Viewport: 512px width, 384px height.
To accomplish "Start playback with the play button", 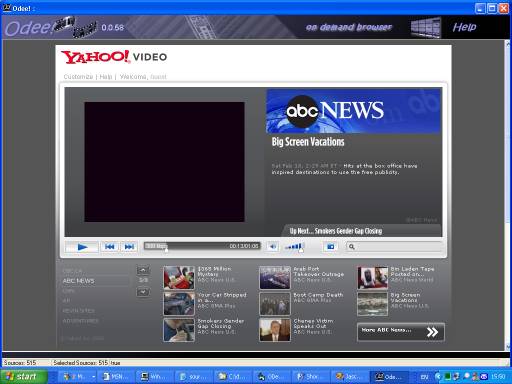I will 82,247.
